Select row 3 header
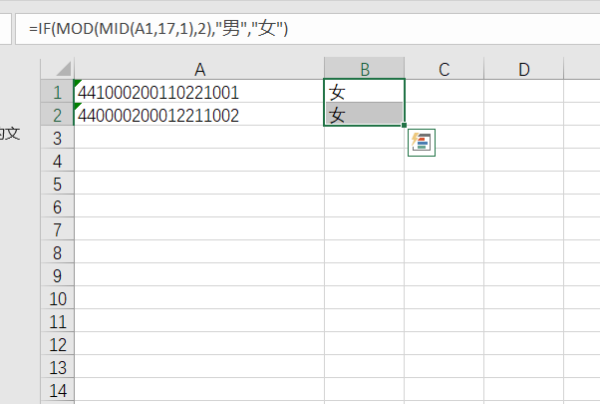This screenshot has width=600, height=404. click(x=57, y=138)
